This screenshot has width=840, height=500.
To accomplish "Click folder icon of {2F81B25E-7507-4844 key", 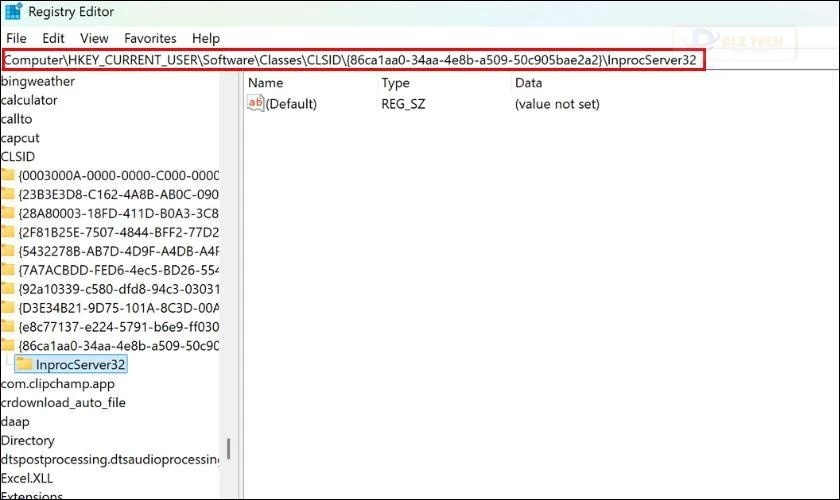I will (x=8, y=232).
